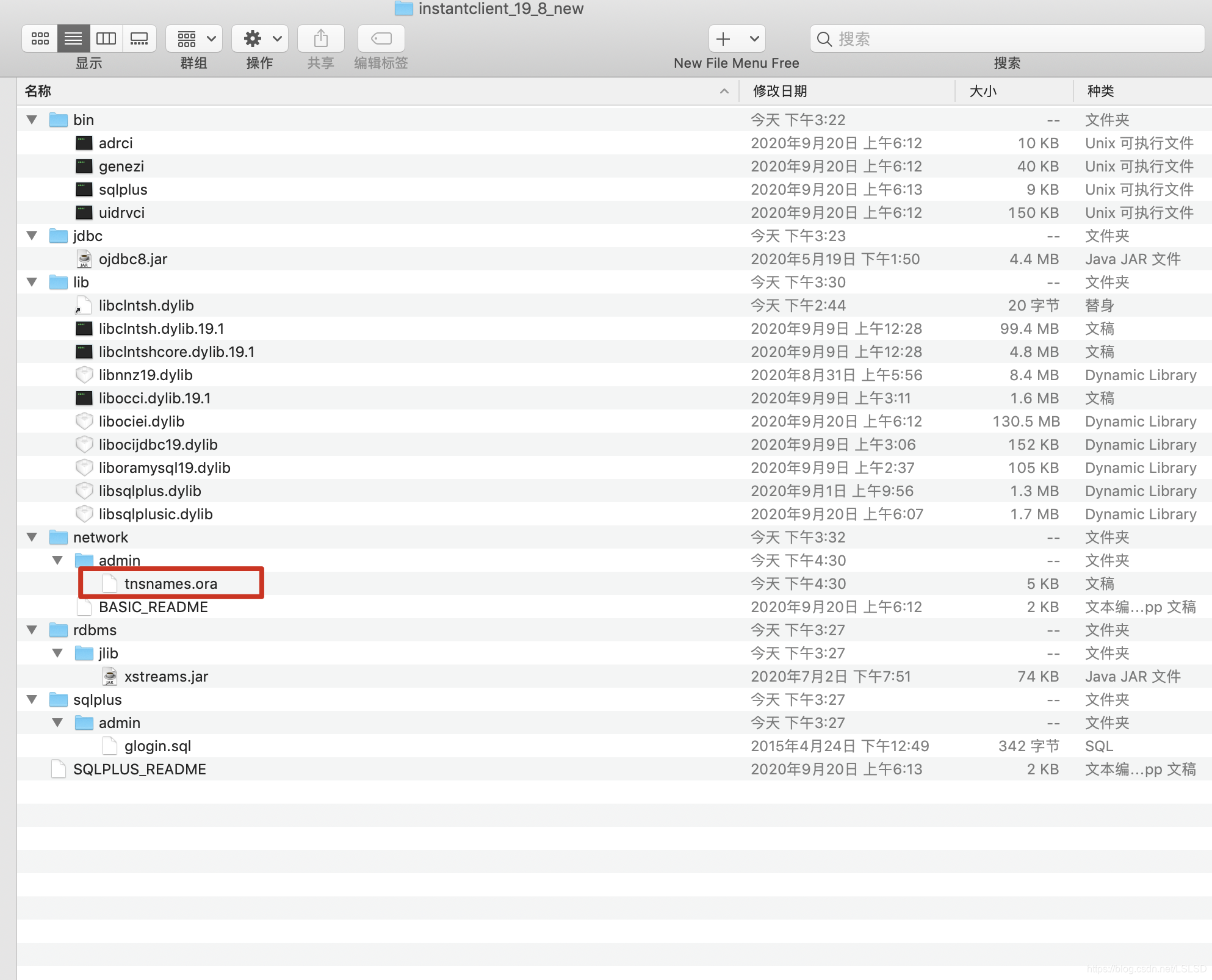
Task: Open the group-by dropdown
Action: coord(195,39)
